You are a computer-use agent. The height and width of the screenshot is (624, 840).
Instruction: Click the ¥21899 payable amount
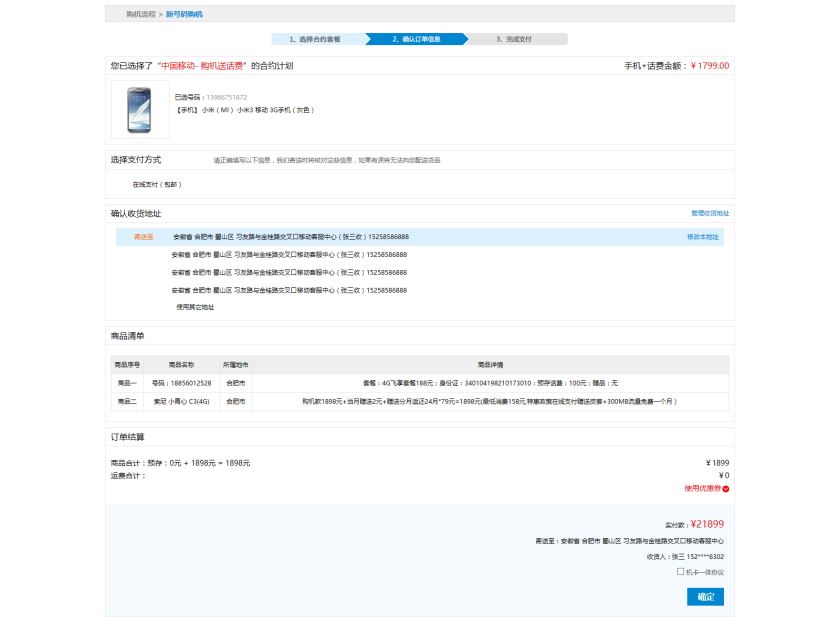(x=707, y=524)
